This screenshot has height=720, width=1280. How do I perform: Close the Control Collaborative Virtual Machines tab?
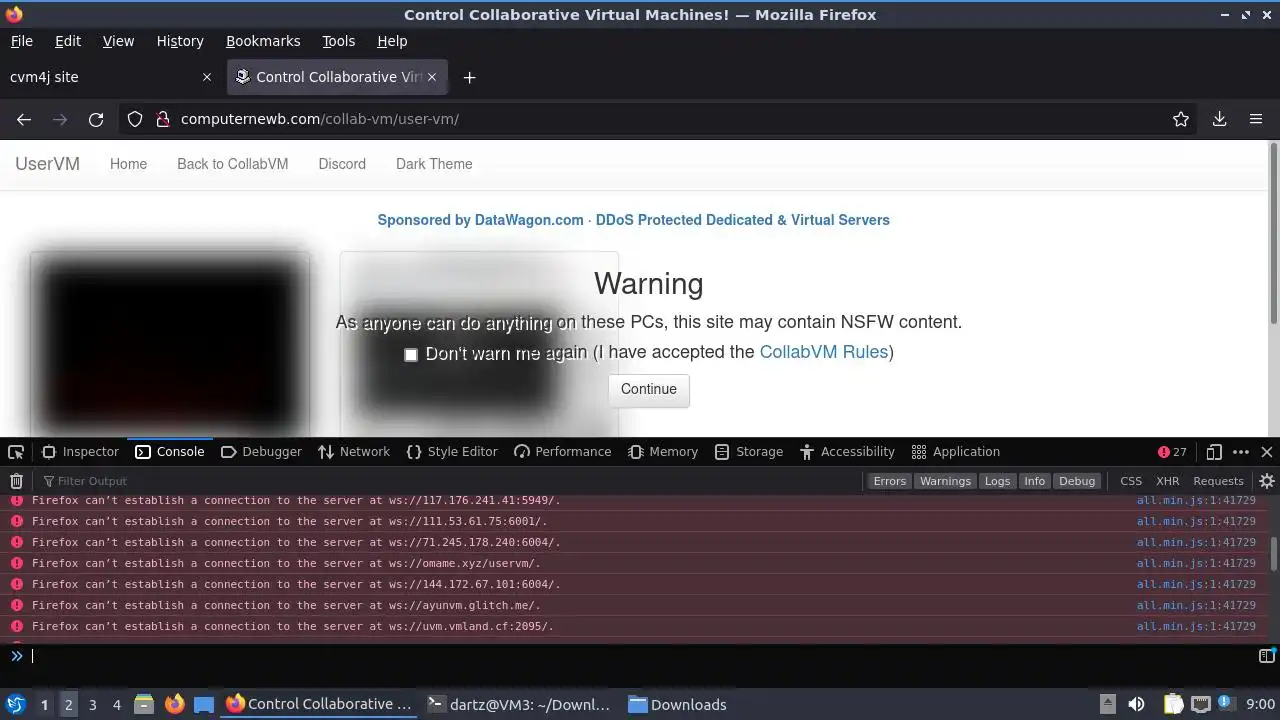click(x=432, y=77)
